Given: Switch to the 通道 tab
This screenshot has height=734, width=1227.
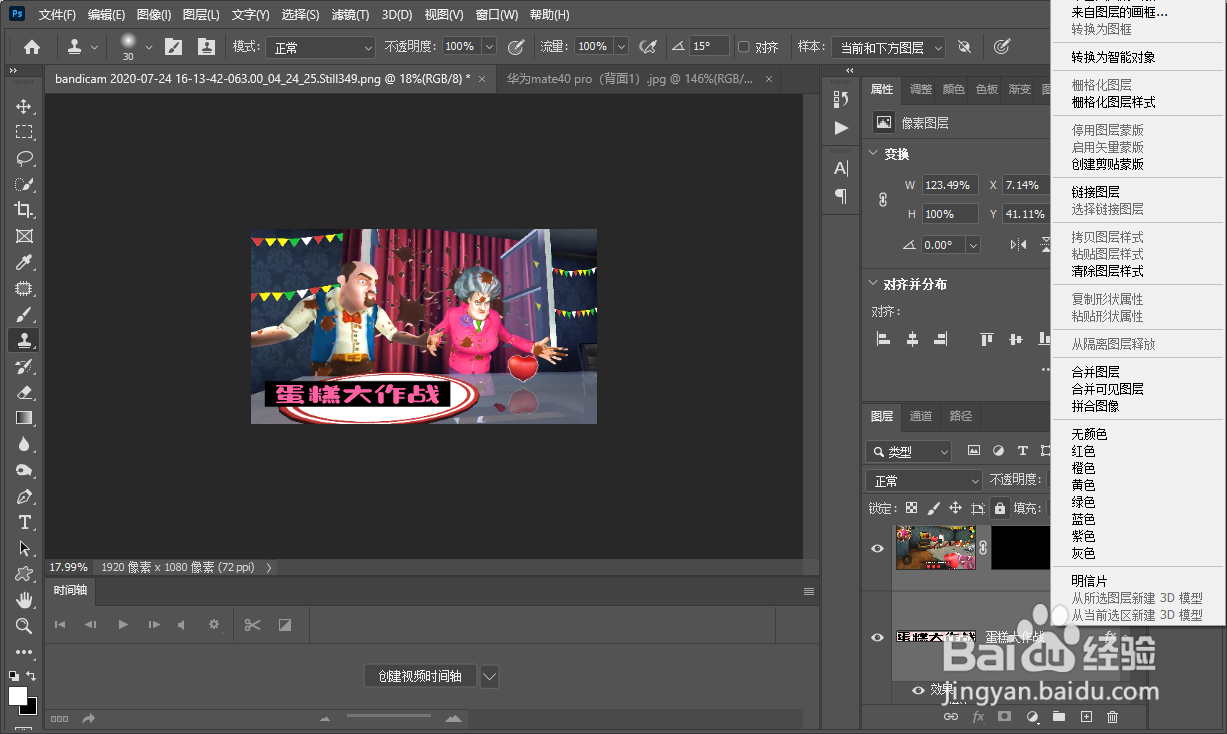Looking at the screenshot, I should (x=921, y=416).
